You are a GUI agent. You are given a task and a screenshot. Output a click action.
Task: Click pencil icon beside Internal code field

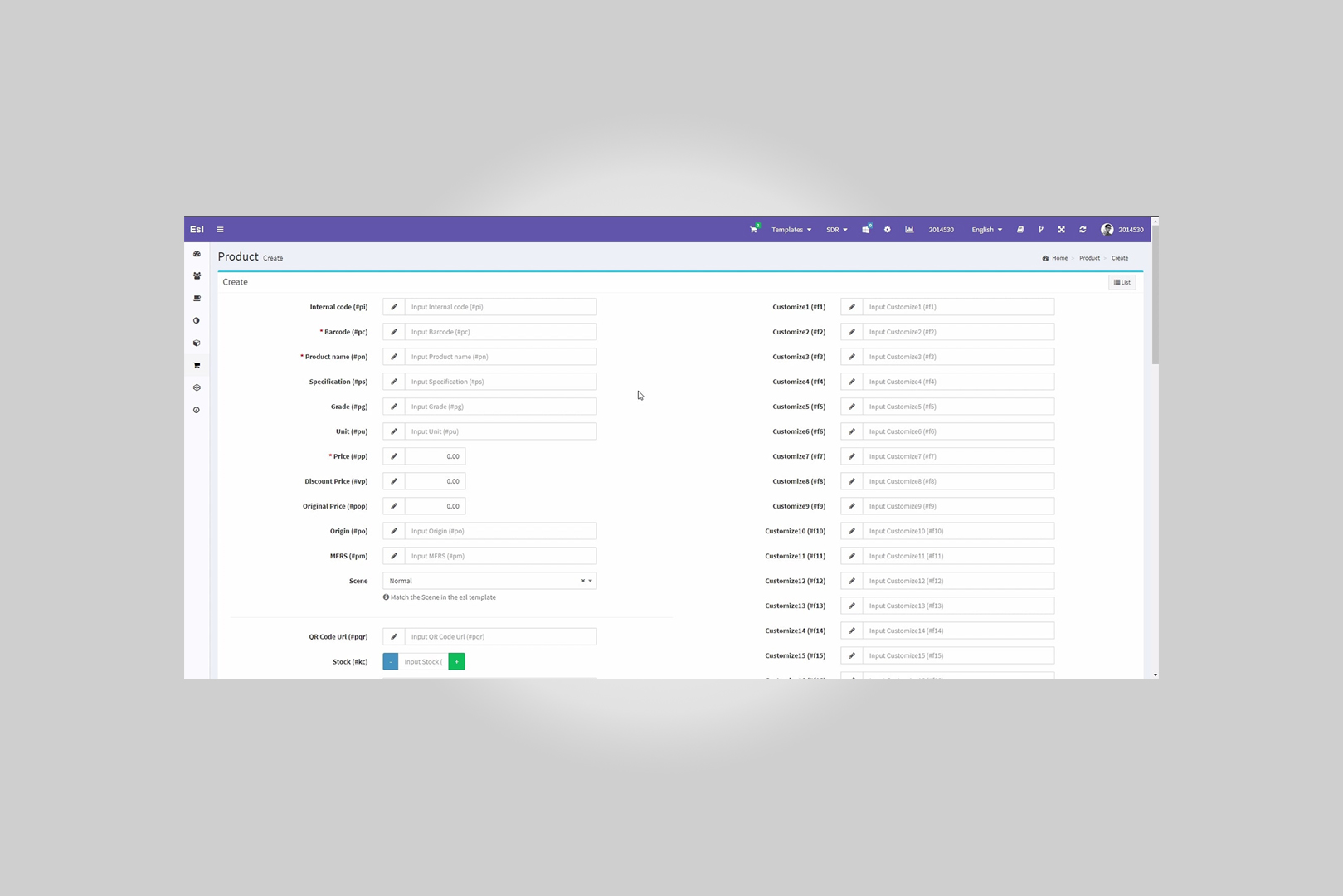coord(394,307)
